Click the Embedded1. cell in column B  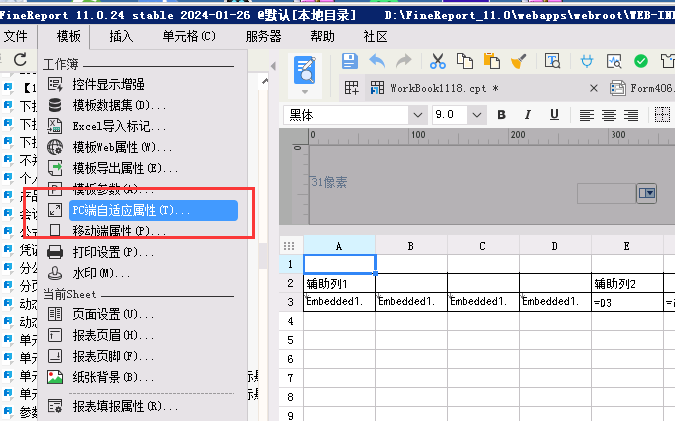pyautogui.click(x=411, y=302)
